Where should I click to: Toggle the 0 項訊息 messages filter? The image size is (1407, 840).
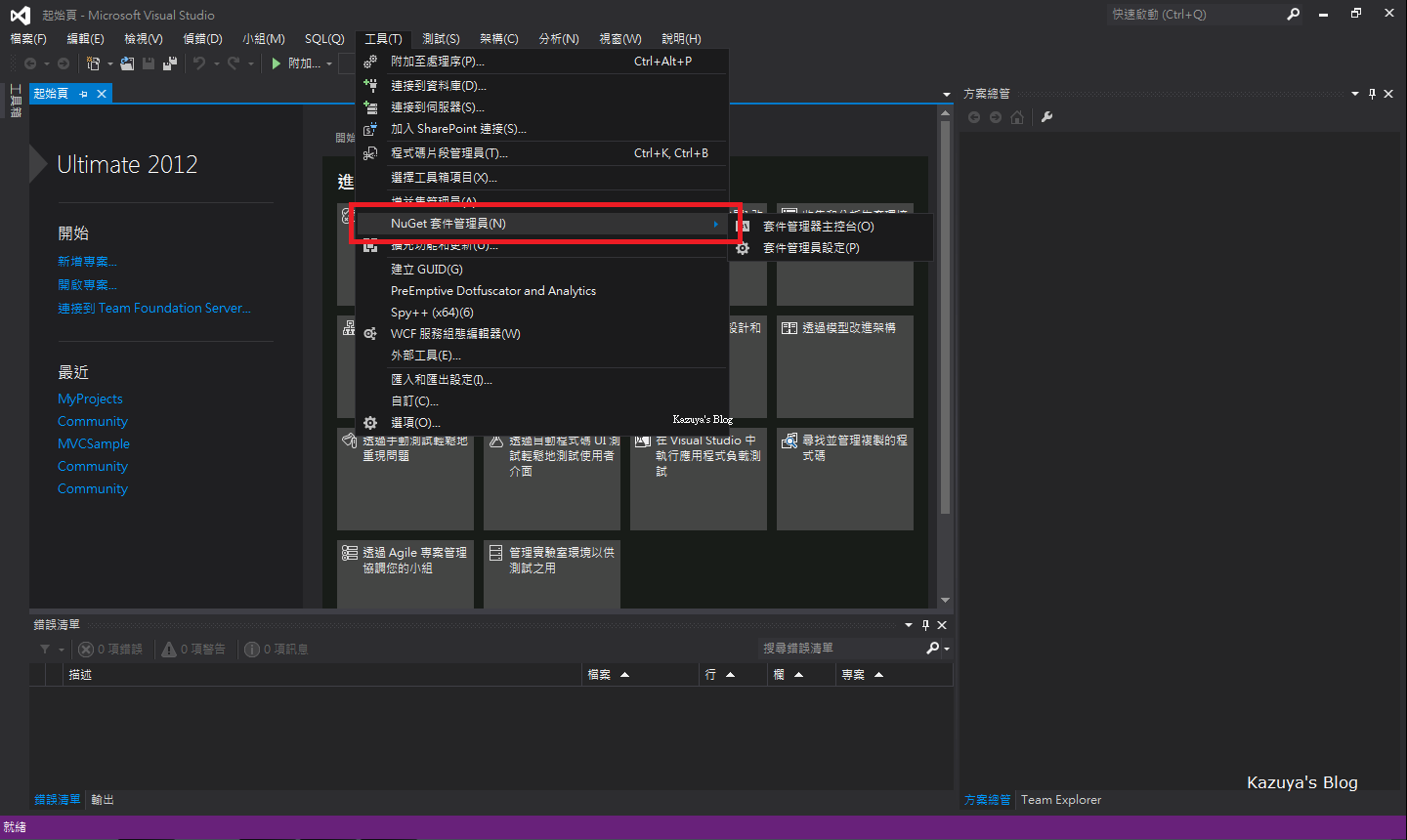[277, 650]
